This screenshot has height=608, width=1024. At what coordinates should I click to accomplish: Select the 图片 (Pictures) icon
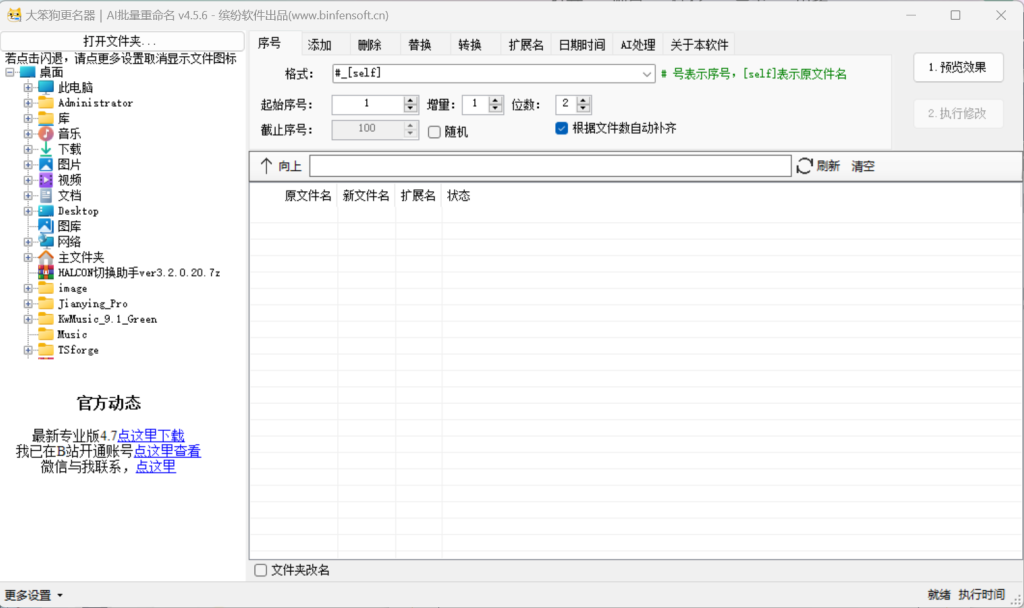(45, 163)
